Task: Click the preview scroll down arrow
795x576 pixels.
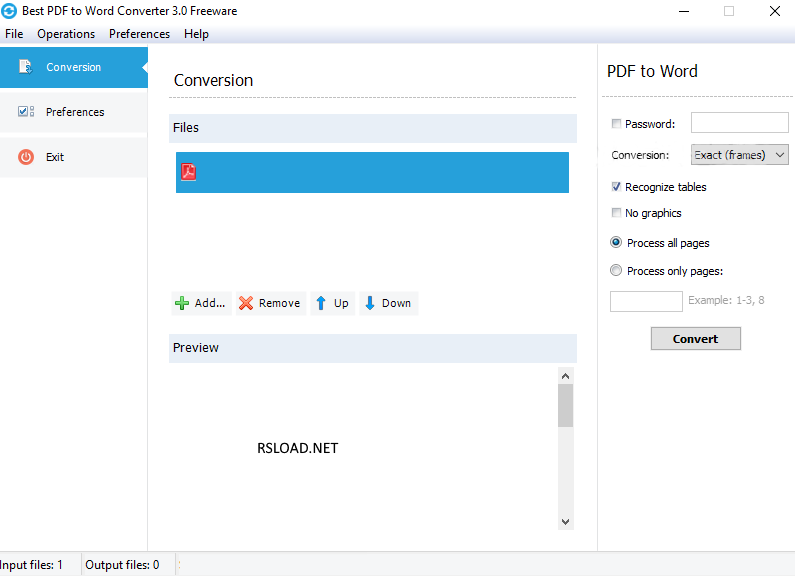Action: pyautogui.click(x=565, y=522)
